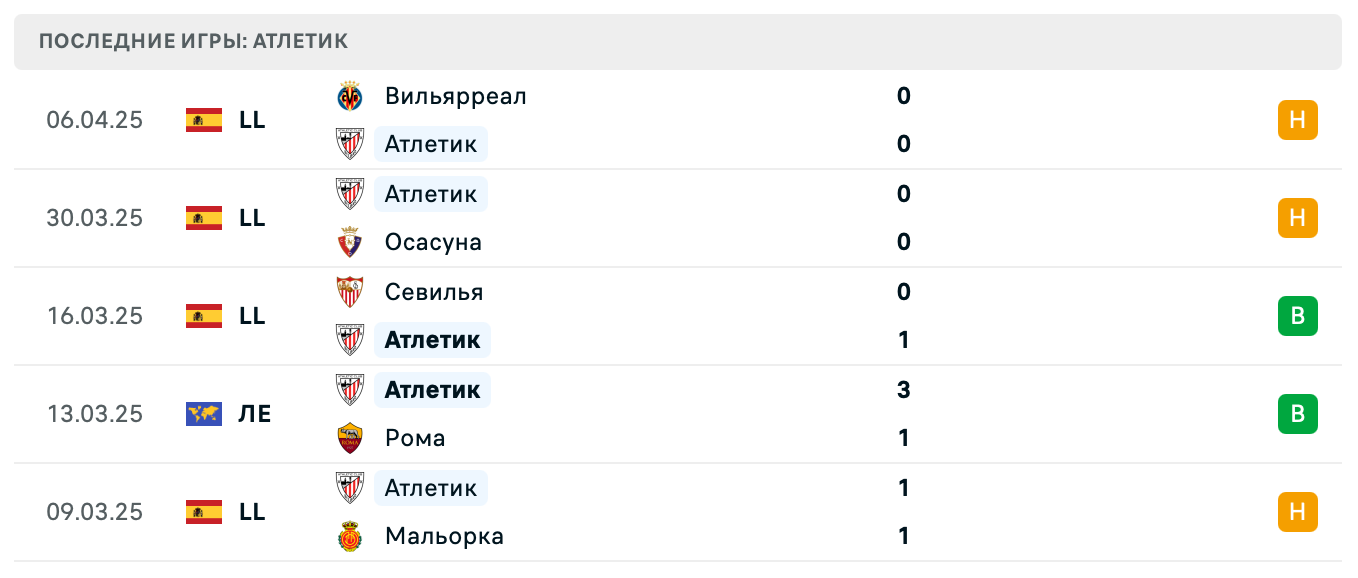This screenshot has width=1358, height=578.
Task: Click the 16.03.25 match date
Action: [x=95, y=316]
